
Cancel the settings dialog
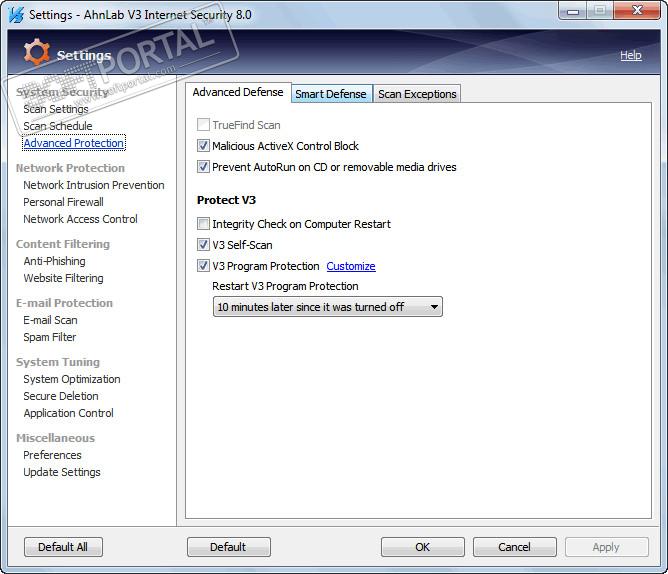(515, 547)
